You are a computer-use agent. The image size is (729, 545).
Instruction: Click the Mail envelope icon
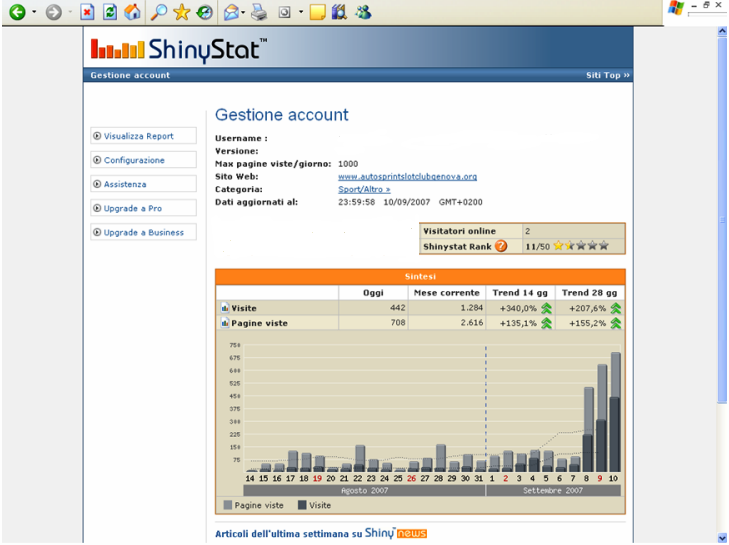click(231, 12)
